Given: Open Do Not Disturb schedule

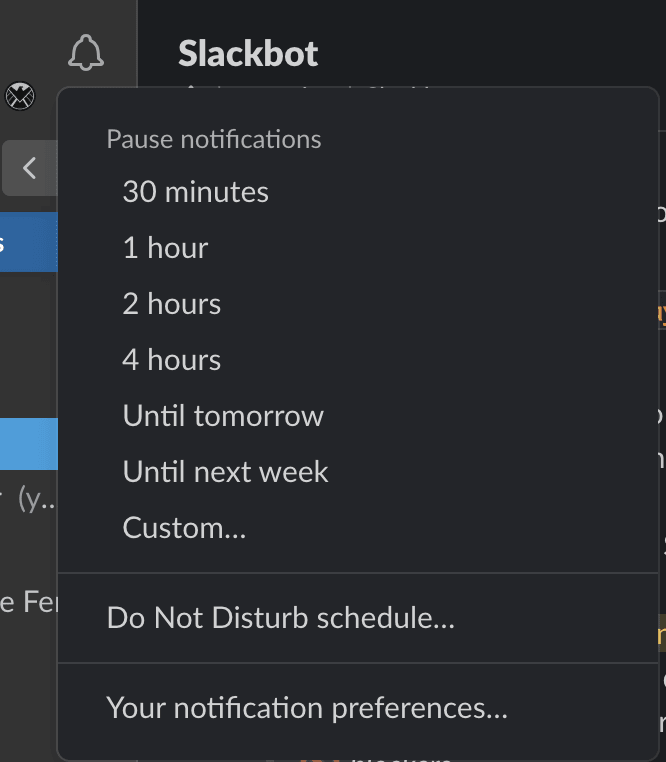Looking at the screenshot, I should (x=358, y=618).
